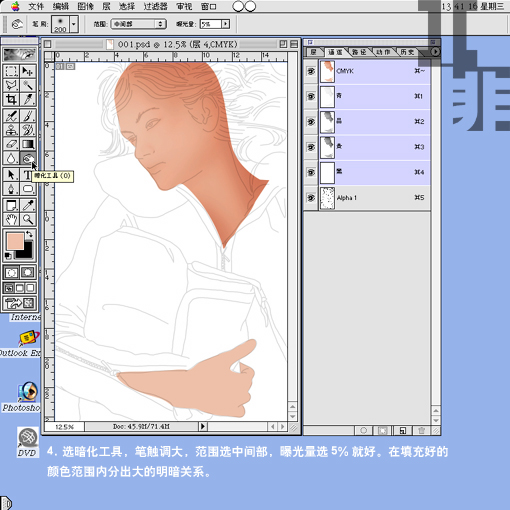Select the Gradient tool
This screenshot has width=510, height=510.
(x=28, y=144)
